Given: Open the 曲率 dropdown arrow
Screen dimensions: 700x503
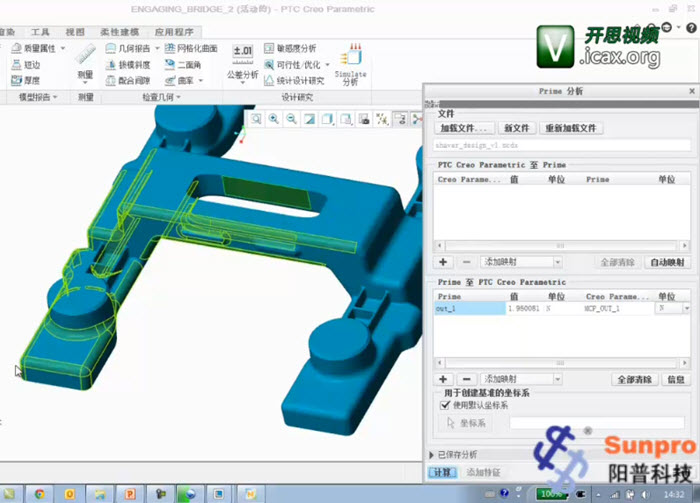Looking at the screenshot, I should point(200,81).
